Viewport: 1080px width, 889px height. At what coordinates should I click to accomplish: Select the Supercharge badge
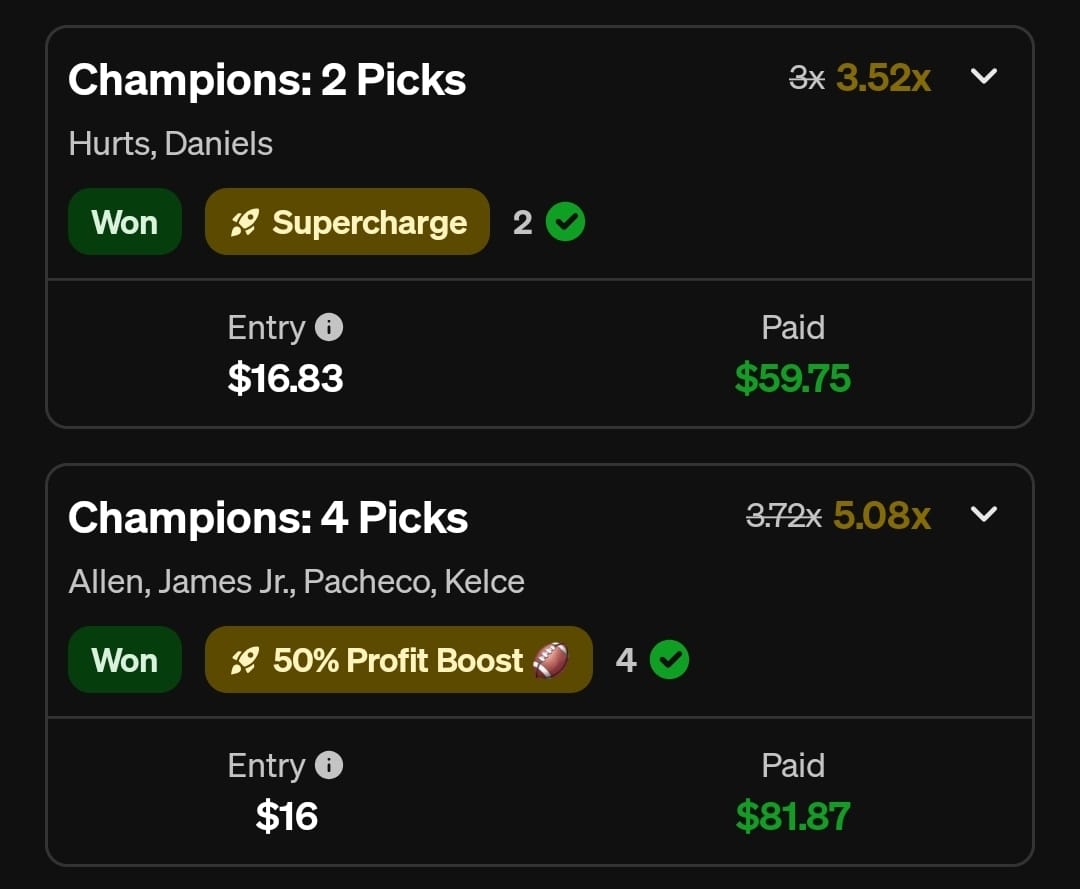(x=347, y=222)
